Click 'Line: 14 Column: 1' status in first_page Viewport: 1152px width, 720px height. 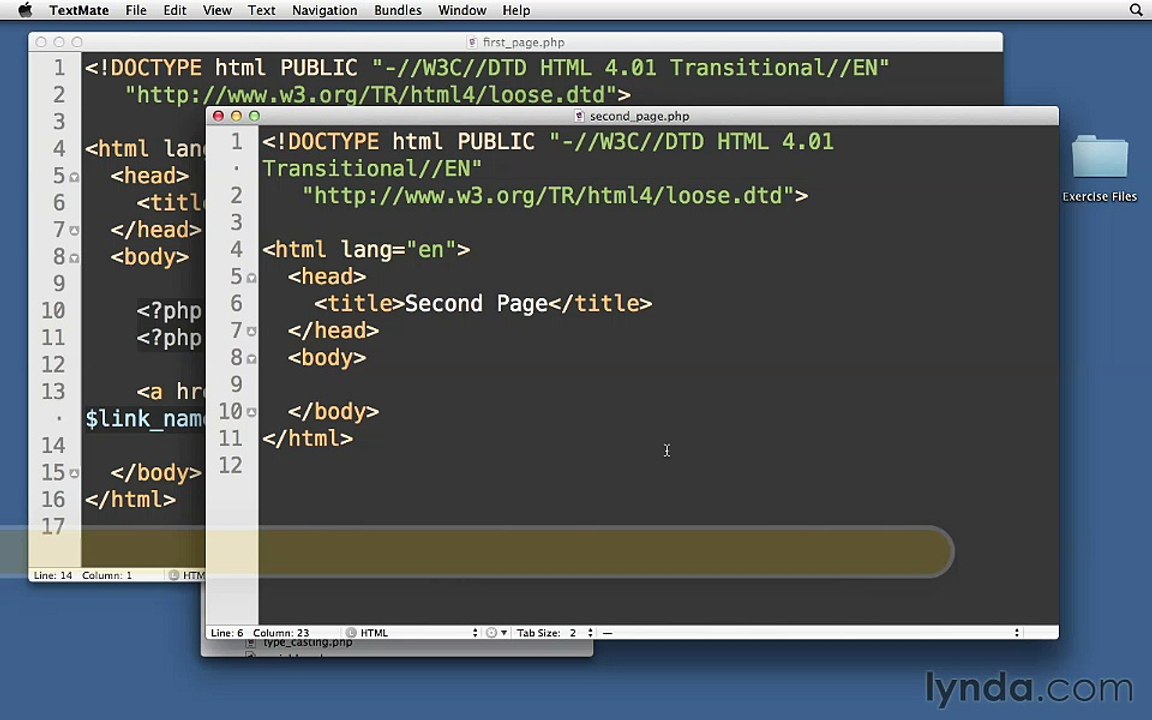pyautogui.click(x=83, y=575)
